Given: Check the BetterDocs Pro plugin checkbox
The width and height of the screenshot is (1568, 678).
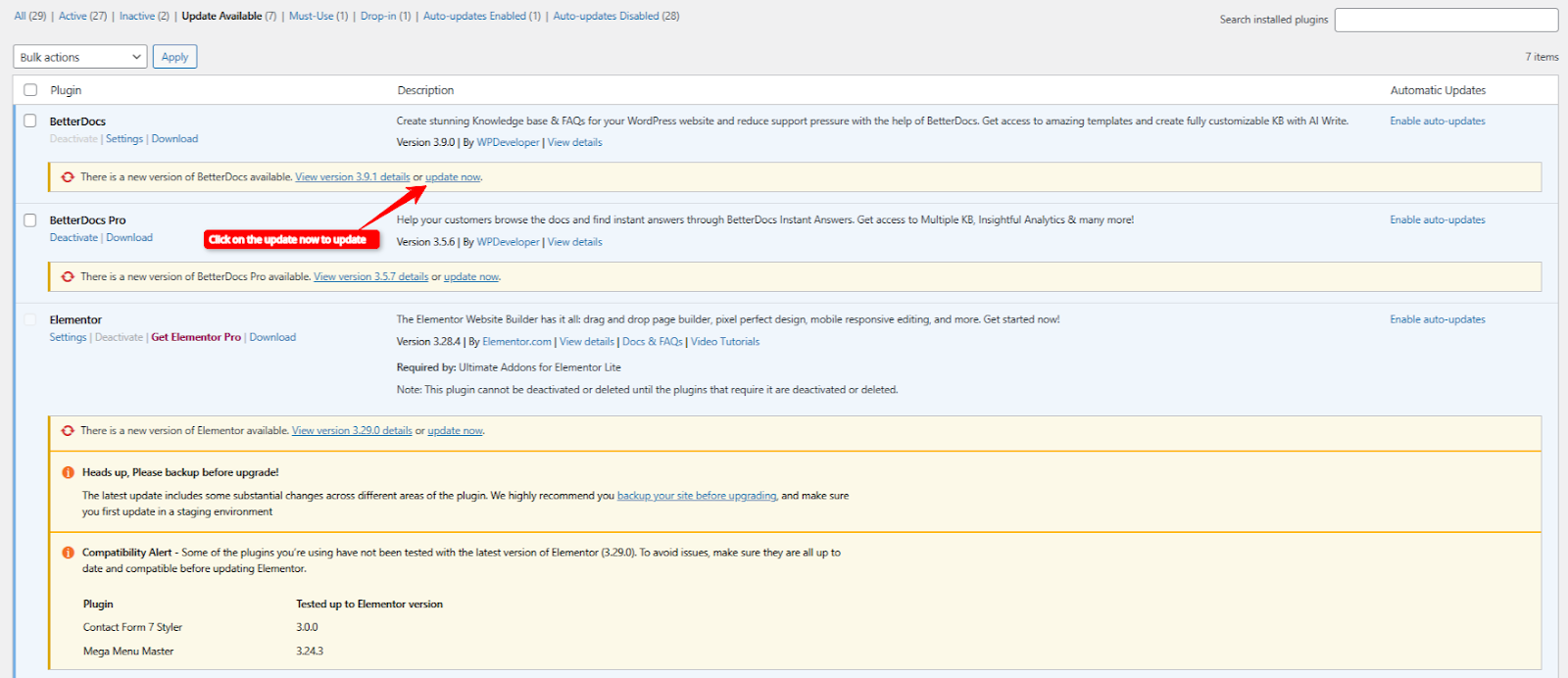Looking at the screenshot, I should [30, 220].
